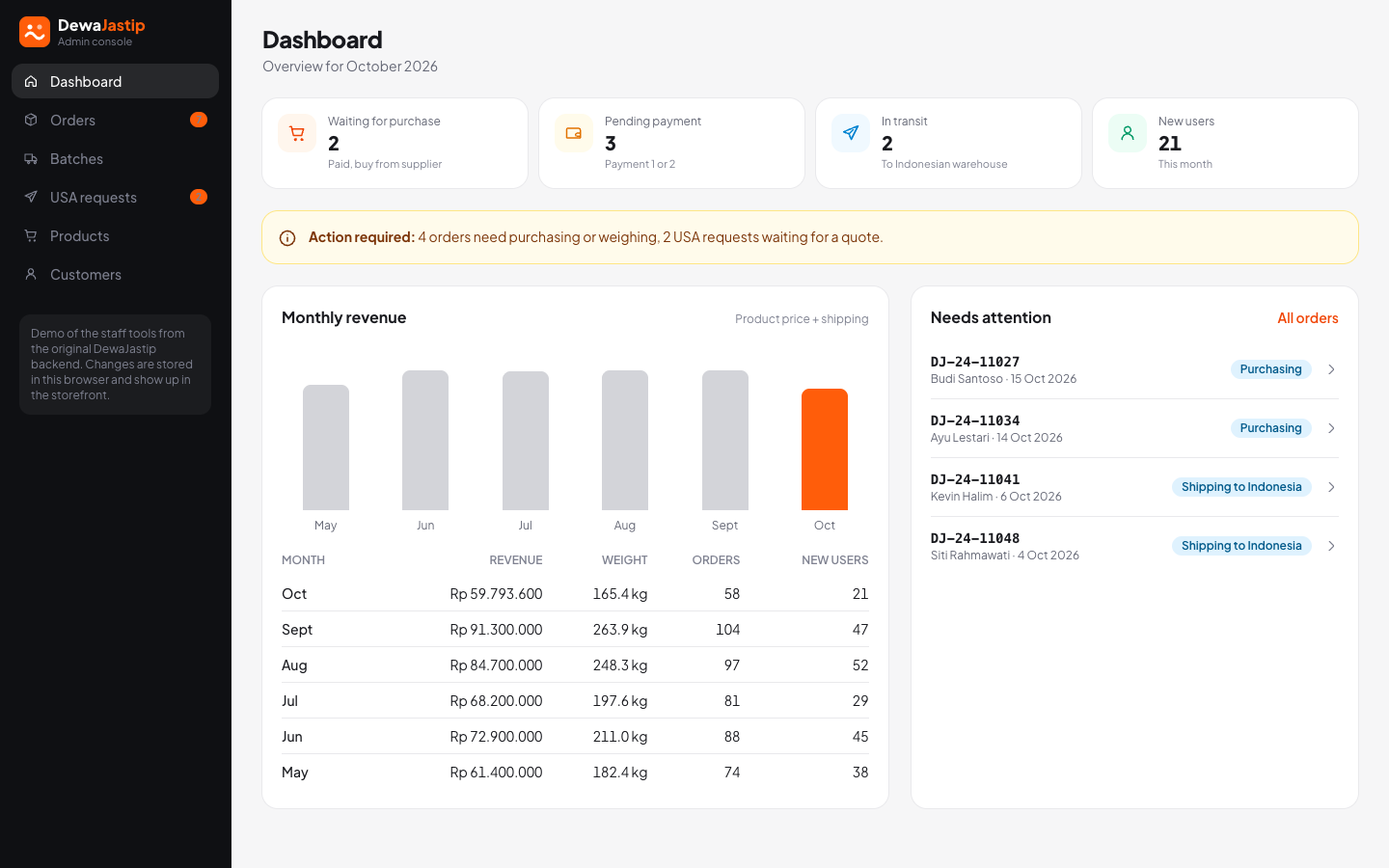Click the USA requests notification badge
The image size is (1389, 868).
199,197
